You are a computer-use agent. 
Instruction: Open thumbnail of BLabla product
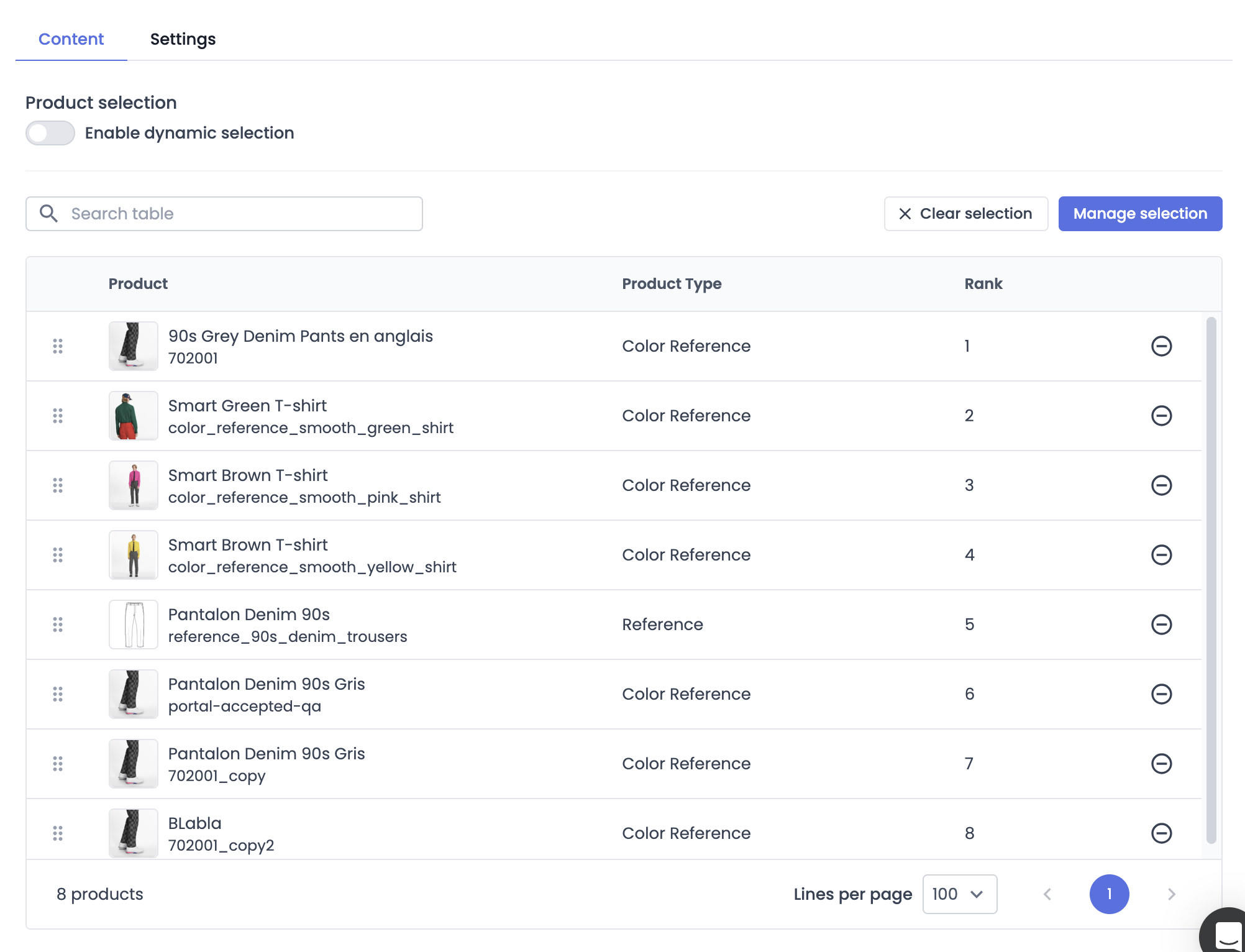[x=134, y=833]
